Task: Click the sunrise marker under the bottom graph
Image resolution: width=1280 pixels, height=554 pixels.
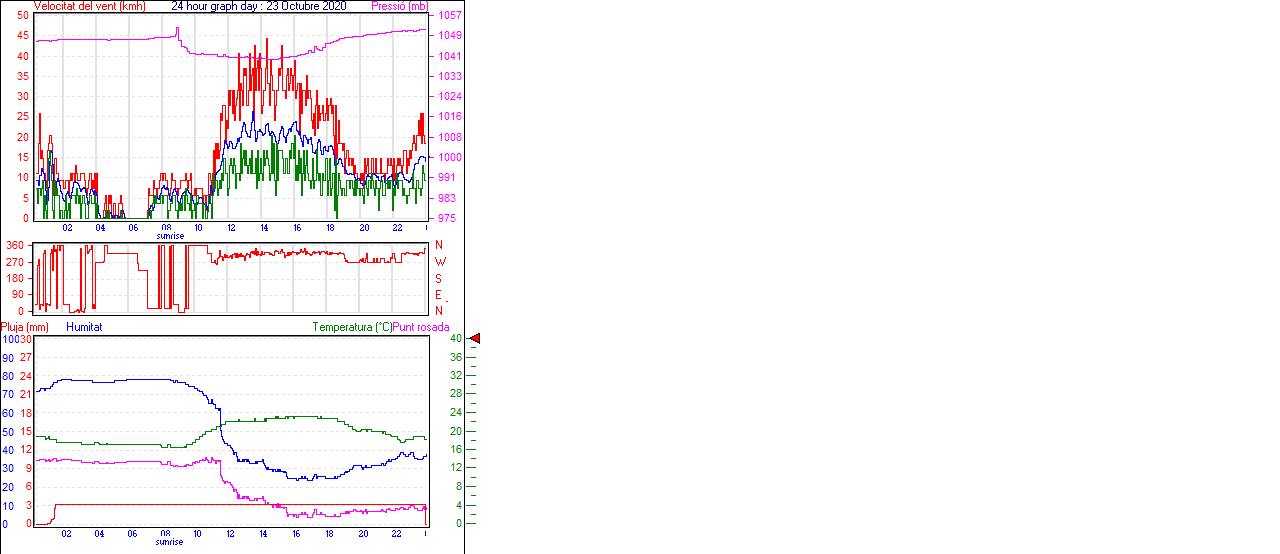Action: pyautogui.click(x=169, y=542)
